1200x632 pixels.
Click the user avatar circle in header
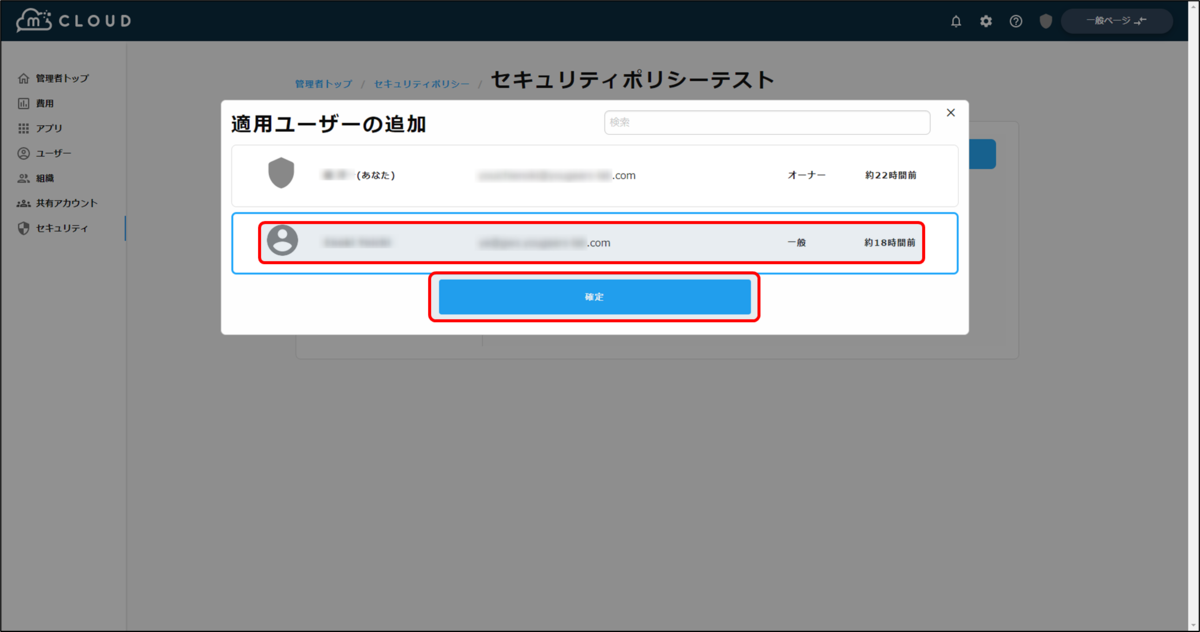[1045, 20]
